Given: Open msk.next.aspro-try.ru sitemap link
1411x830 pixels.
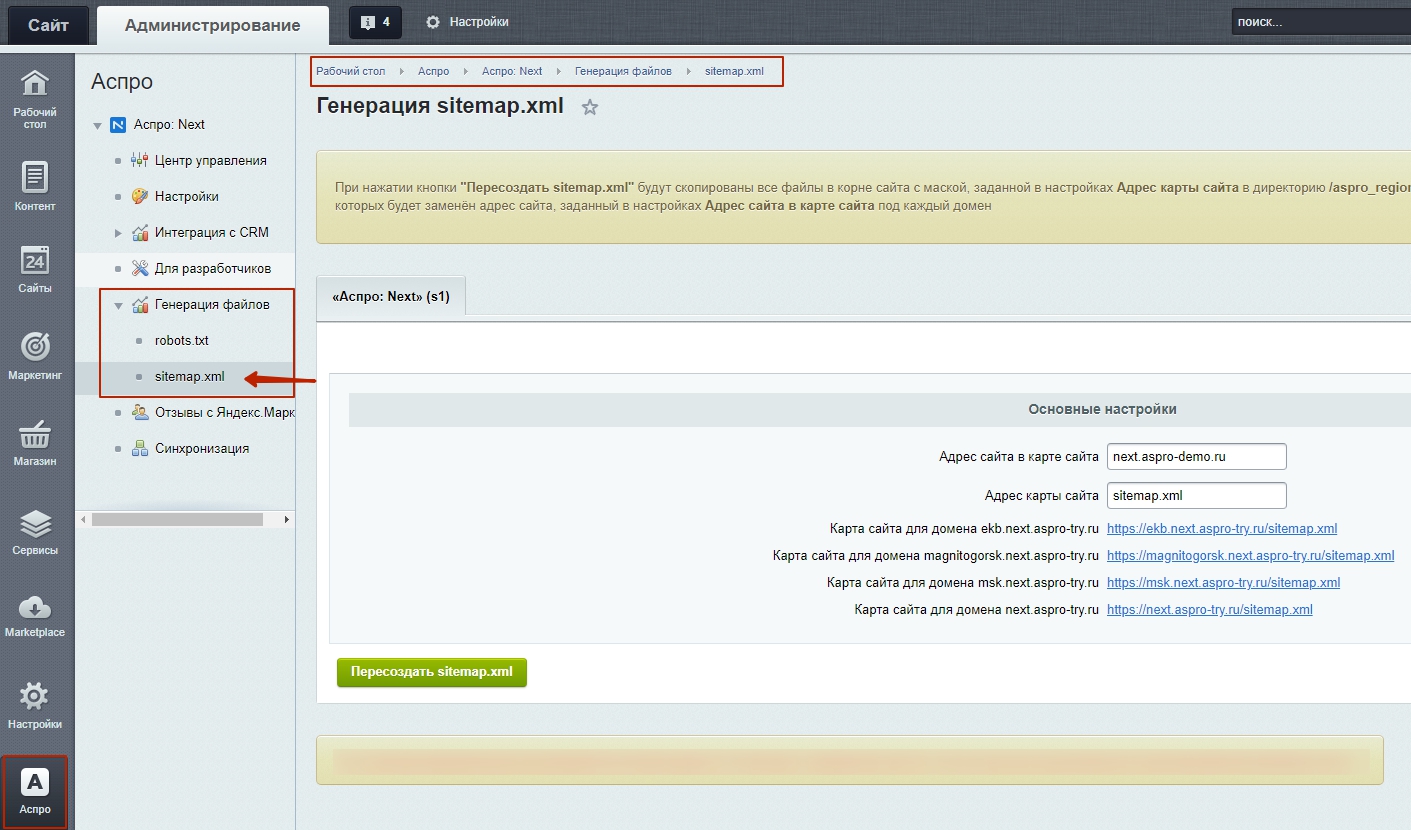Looking at the screenshot, I should [x=1223, y=583].
